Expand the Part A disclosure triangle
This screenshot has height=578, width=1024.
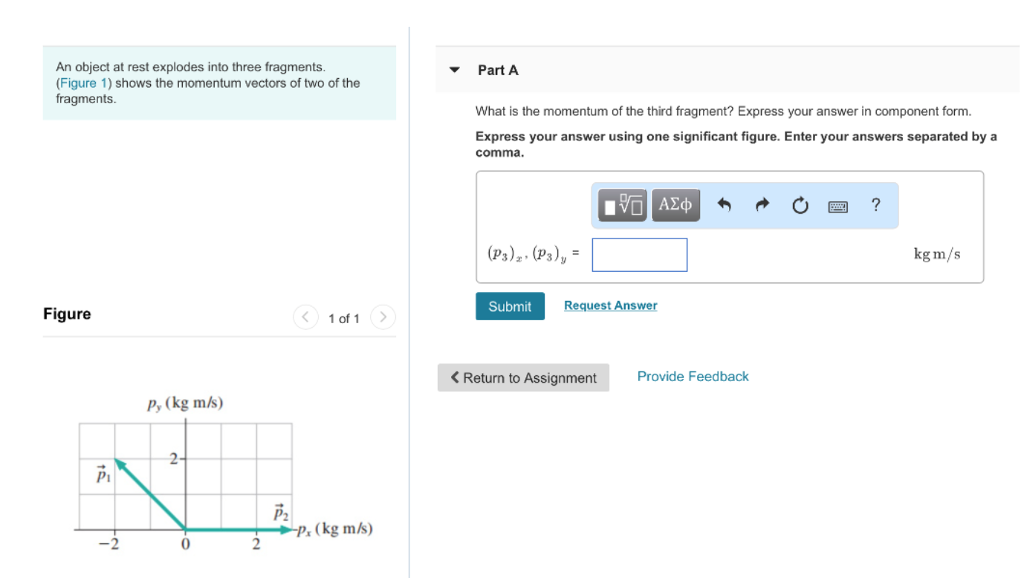[x=455, y=70]
